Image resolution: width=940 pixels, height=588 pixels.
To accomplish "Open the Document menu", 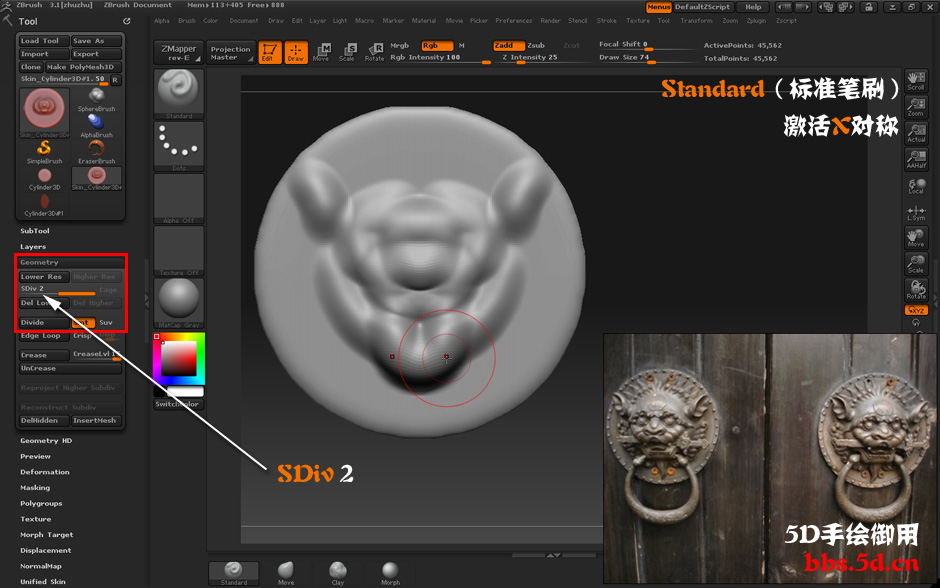I will (x=244, y=21).
